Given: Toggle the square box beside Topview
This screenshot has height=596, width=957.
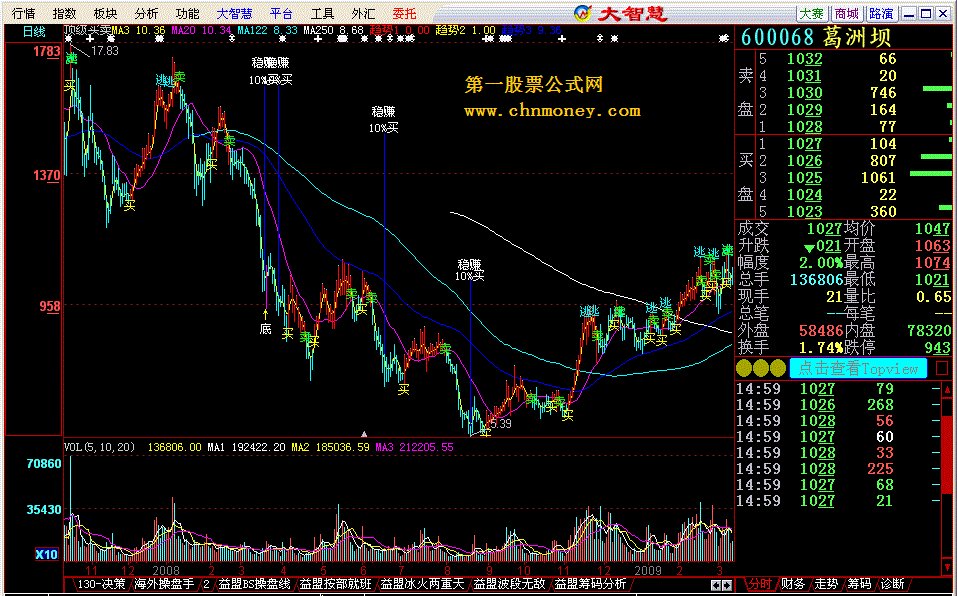Looking at the screenshot, I should pos(942,368).
